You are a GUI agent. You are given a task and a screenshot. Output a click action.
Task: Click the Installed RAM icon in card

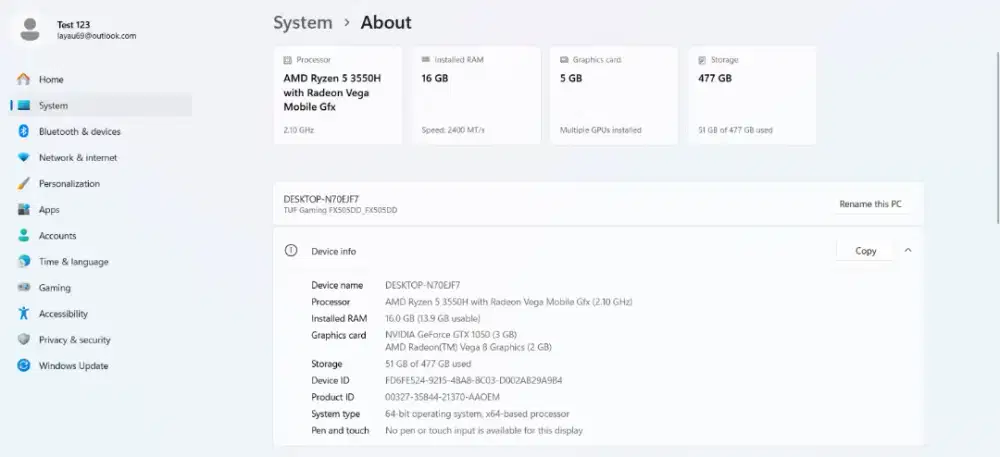click(x=425, y=59)
